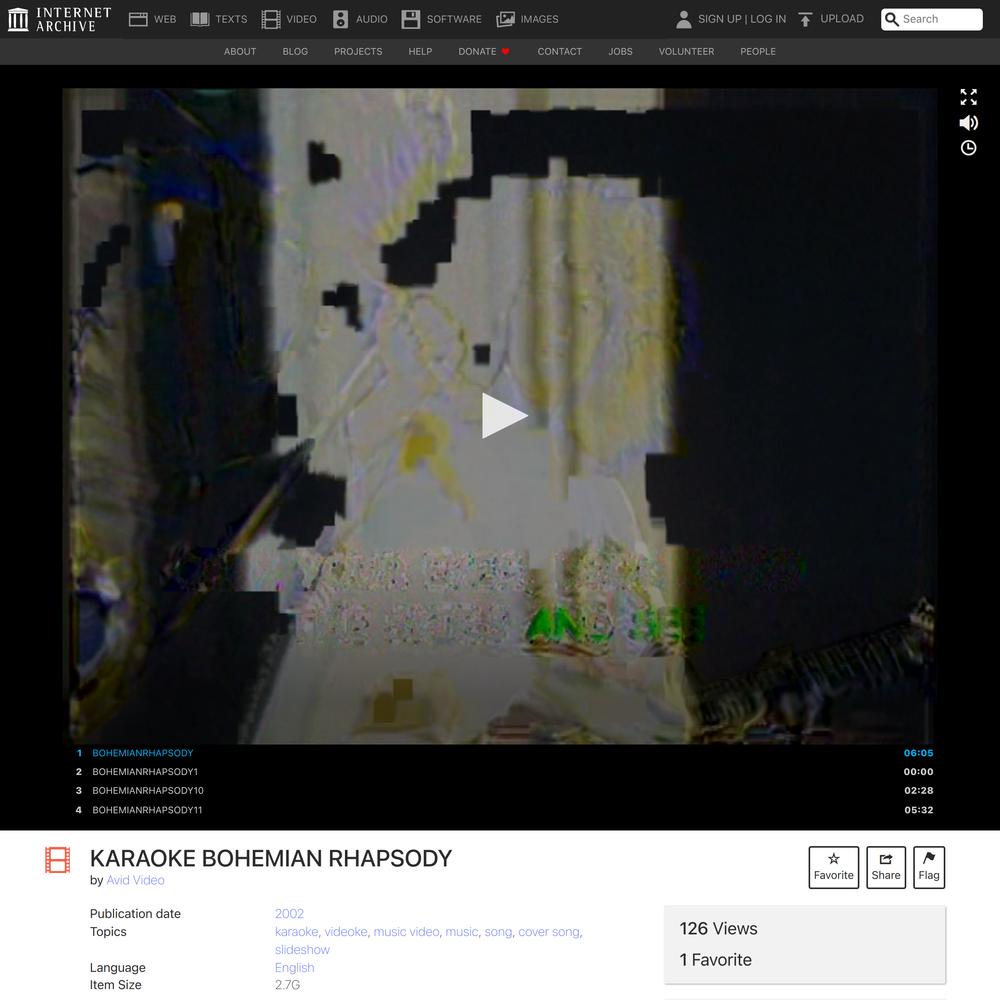
Task: Open the Avid Video creator link
Action: coord(135,880)
